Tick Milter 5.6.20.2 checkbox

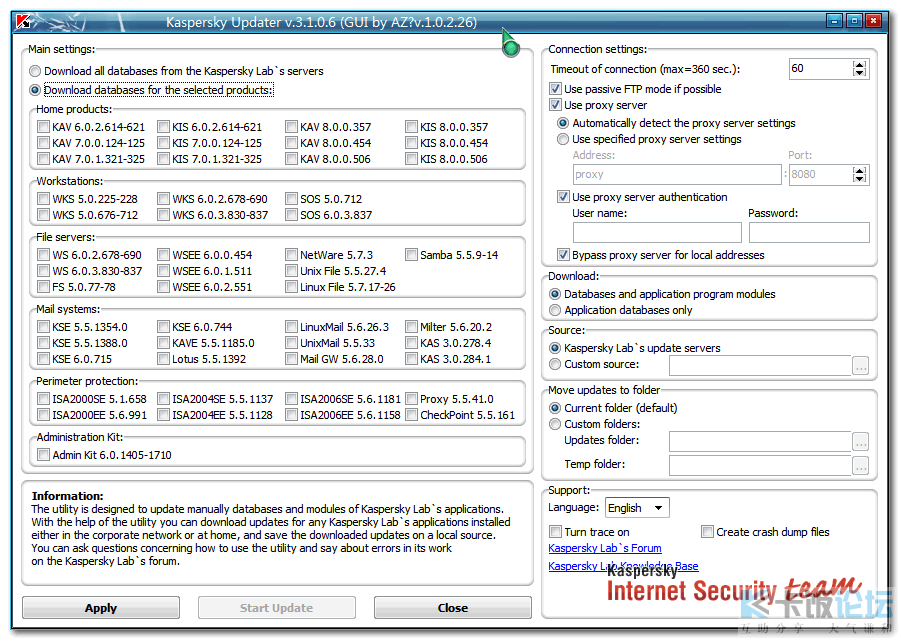411,327
